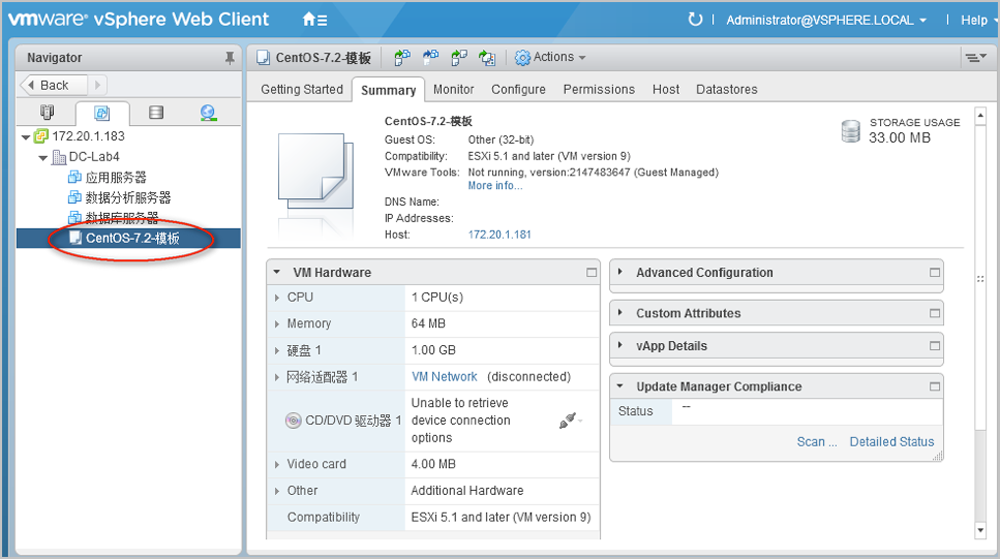Switch to the Monitor tab

click(x=453, y=89)
